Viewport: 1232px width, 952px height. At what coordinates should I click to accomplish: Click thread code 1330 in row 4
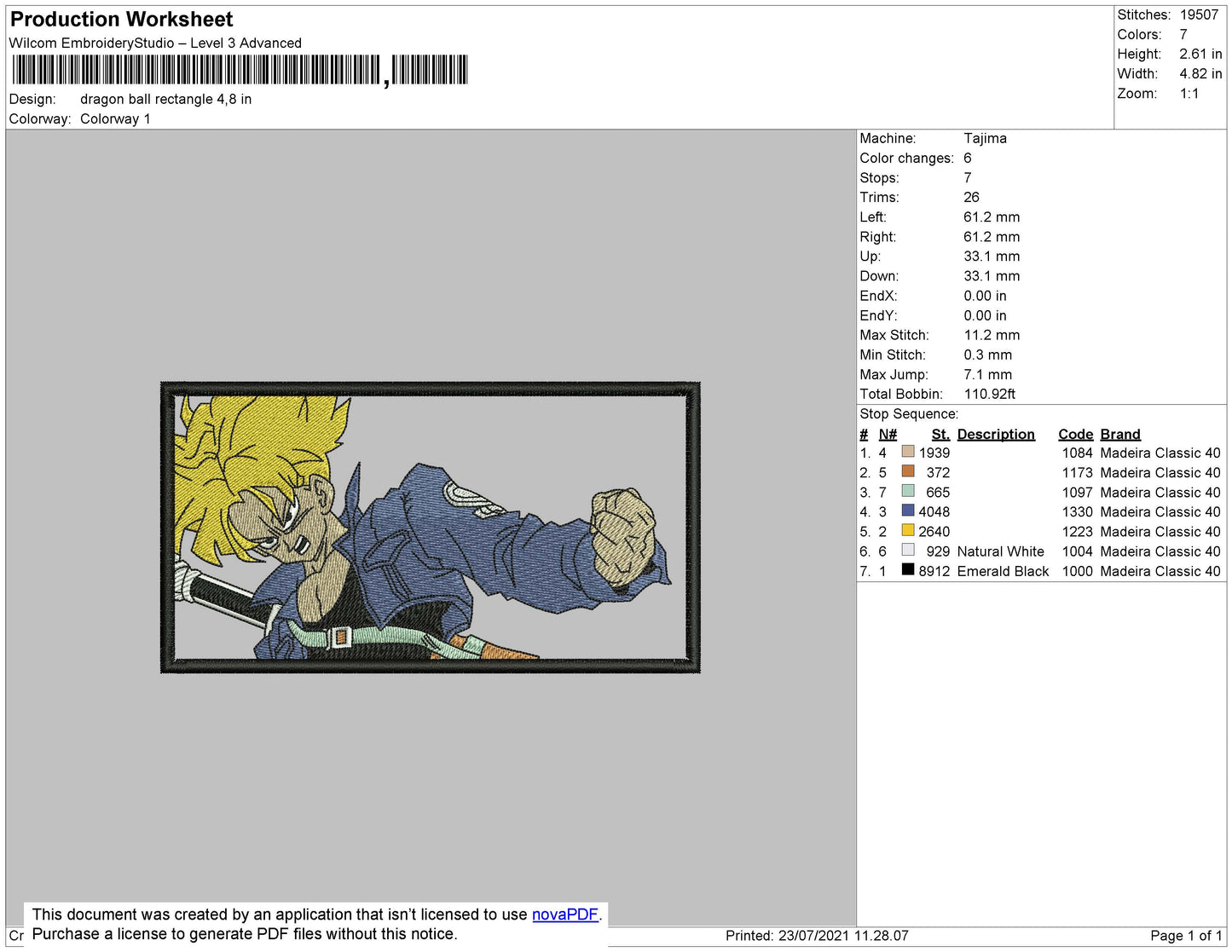coord(1077,512)
